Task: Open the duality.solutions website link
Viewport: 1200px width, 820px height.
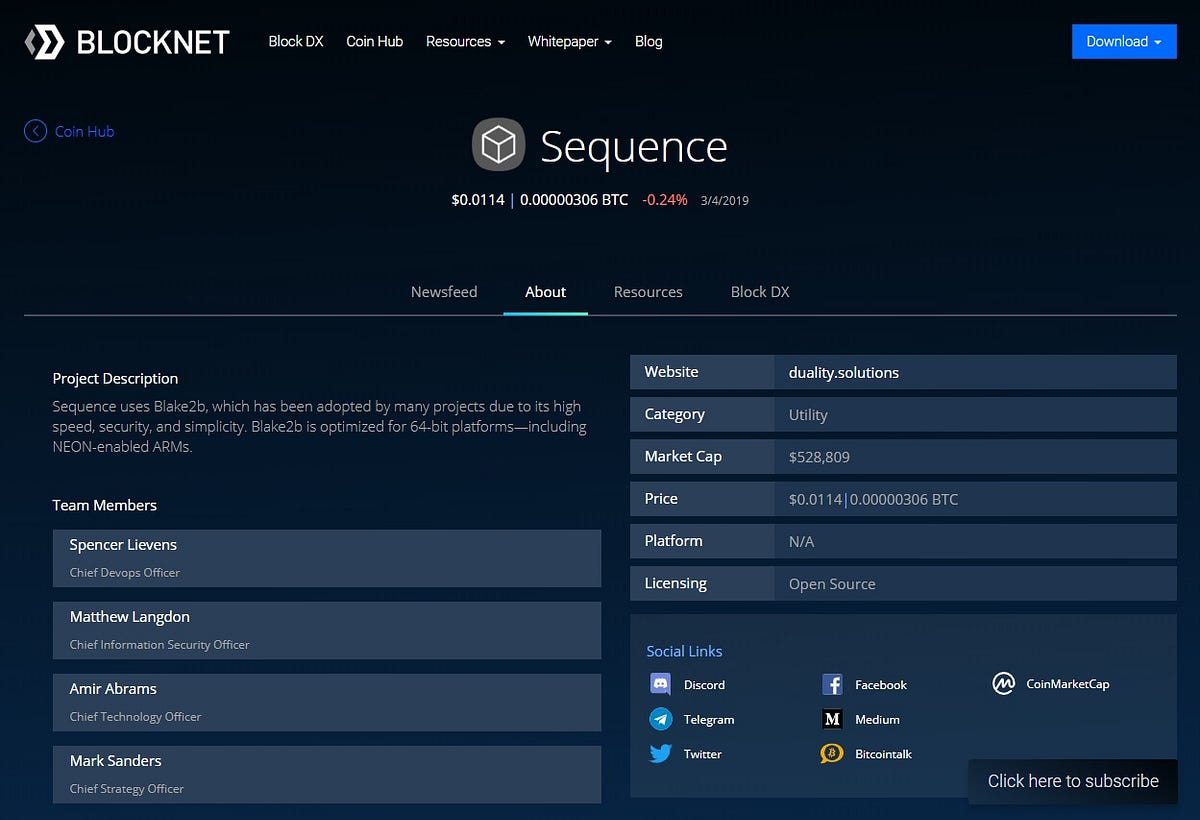Action: [x=844, y=372]
